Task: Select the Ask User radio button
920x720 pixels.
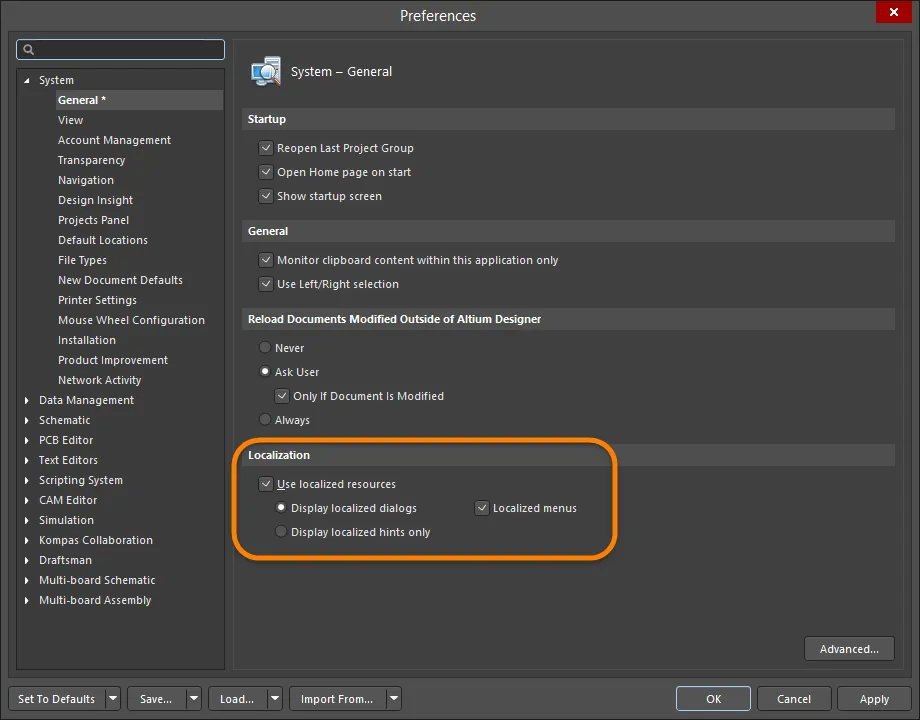Action: [x=265, y=372]
